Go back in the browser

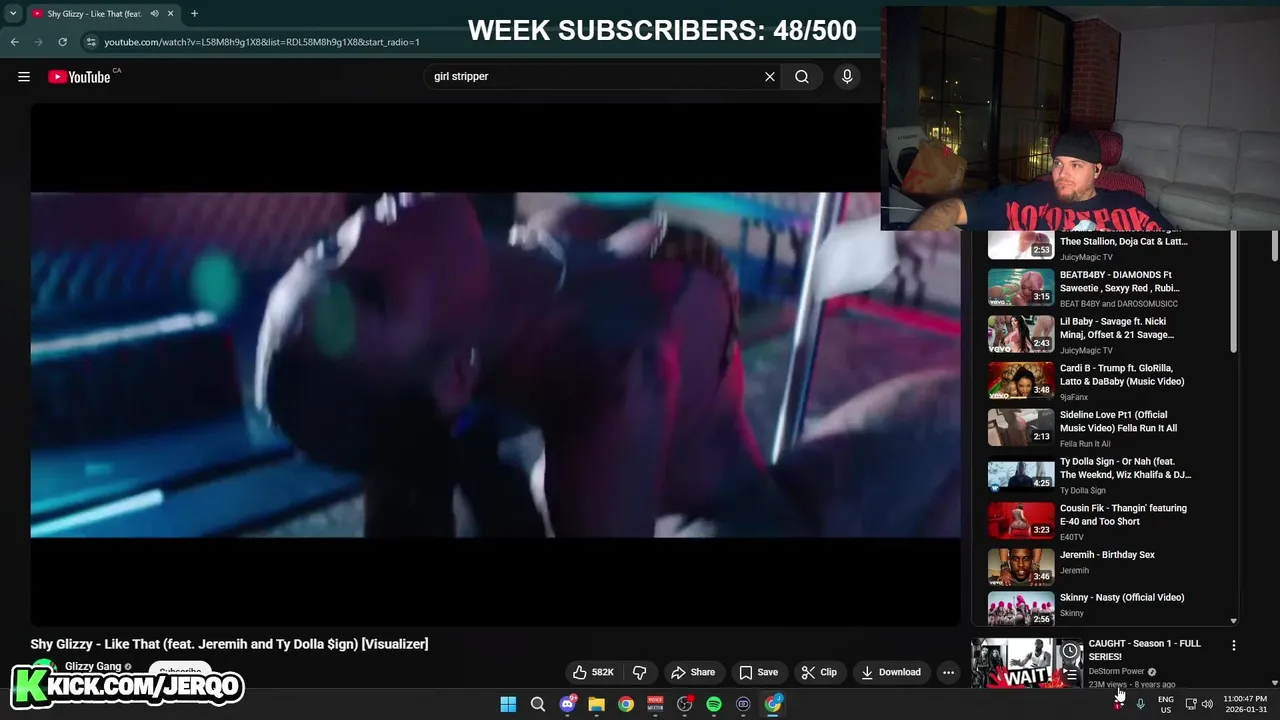coord(14,42)
